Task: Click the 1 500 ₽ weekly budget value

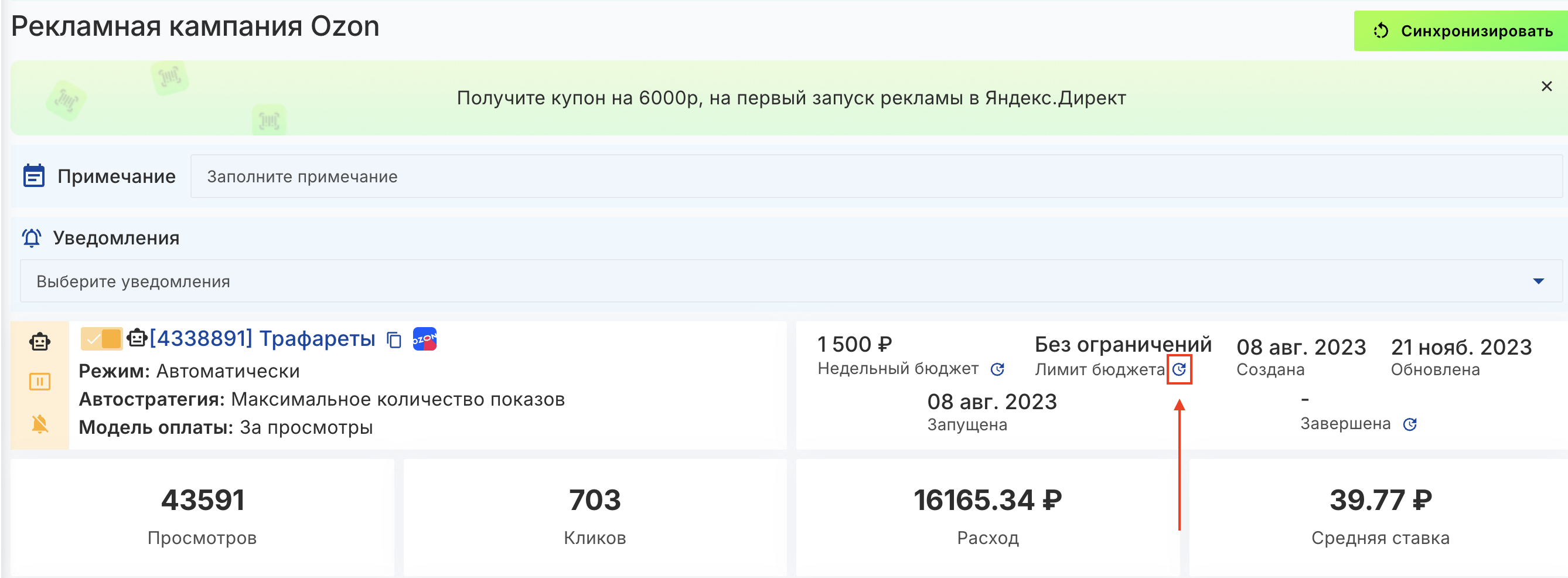Action: (x=854, y=345)
